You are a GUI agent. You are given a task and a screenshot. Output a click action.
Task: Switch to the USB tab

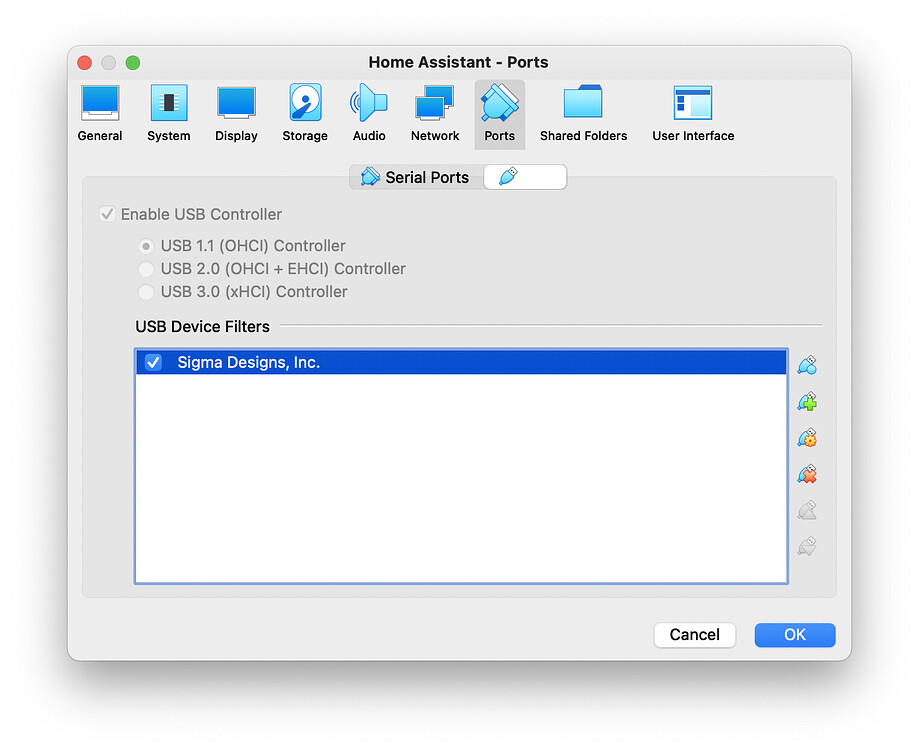point(524,176)
